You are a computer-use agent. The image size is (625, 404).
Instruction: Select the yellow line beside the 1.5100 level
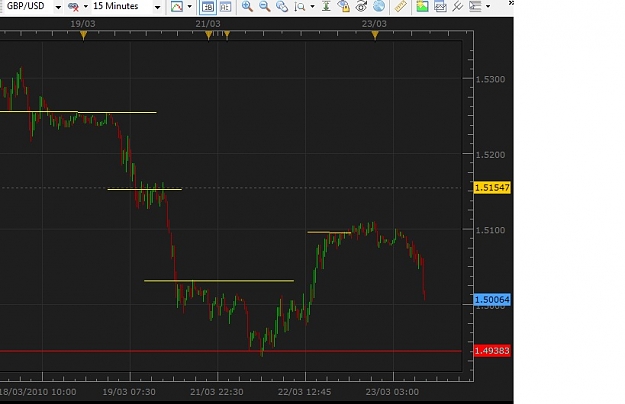329,232
